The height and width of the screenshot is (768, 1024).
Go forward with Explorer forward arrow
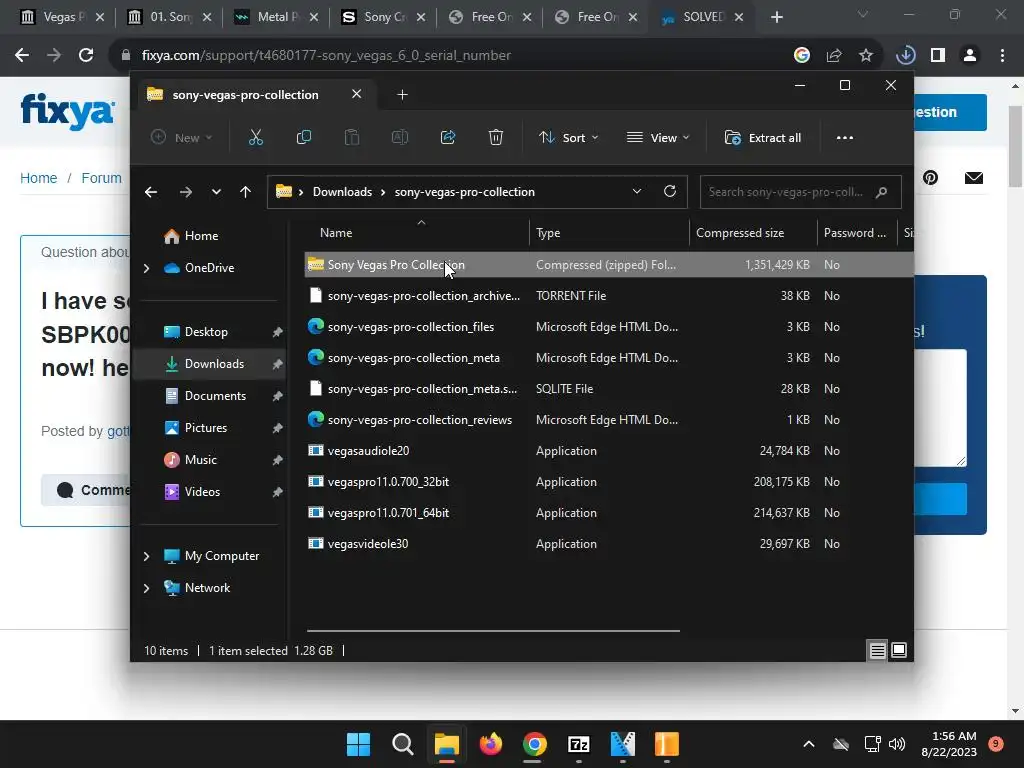click(x=185, y=192)
